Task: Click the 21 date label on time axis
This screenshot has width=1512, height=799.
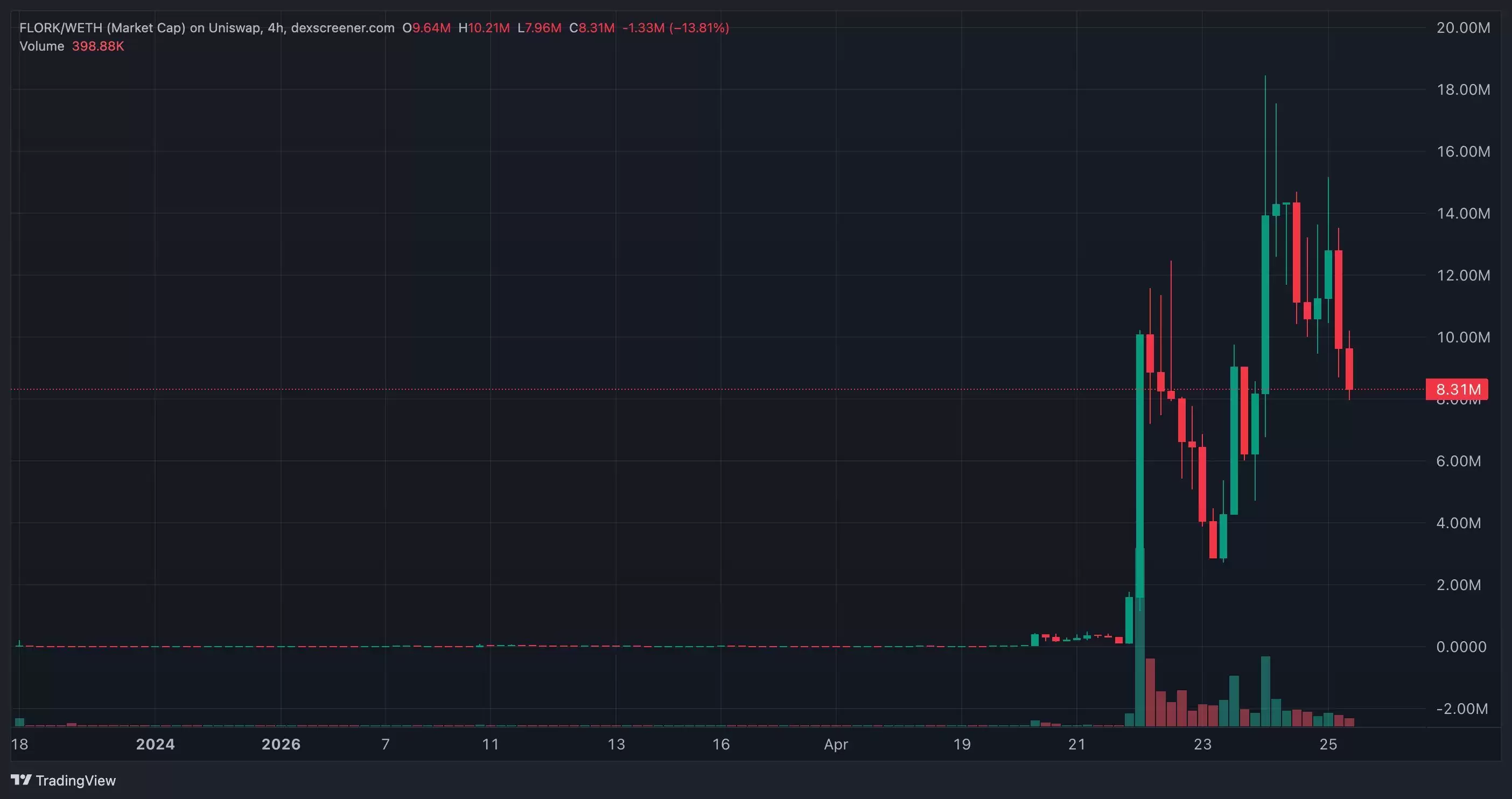Action: [x=1076, y=745]
